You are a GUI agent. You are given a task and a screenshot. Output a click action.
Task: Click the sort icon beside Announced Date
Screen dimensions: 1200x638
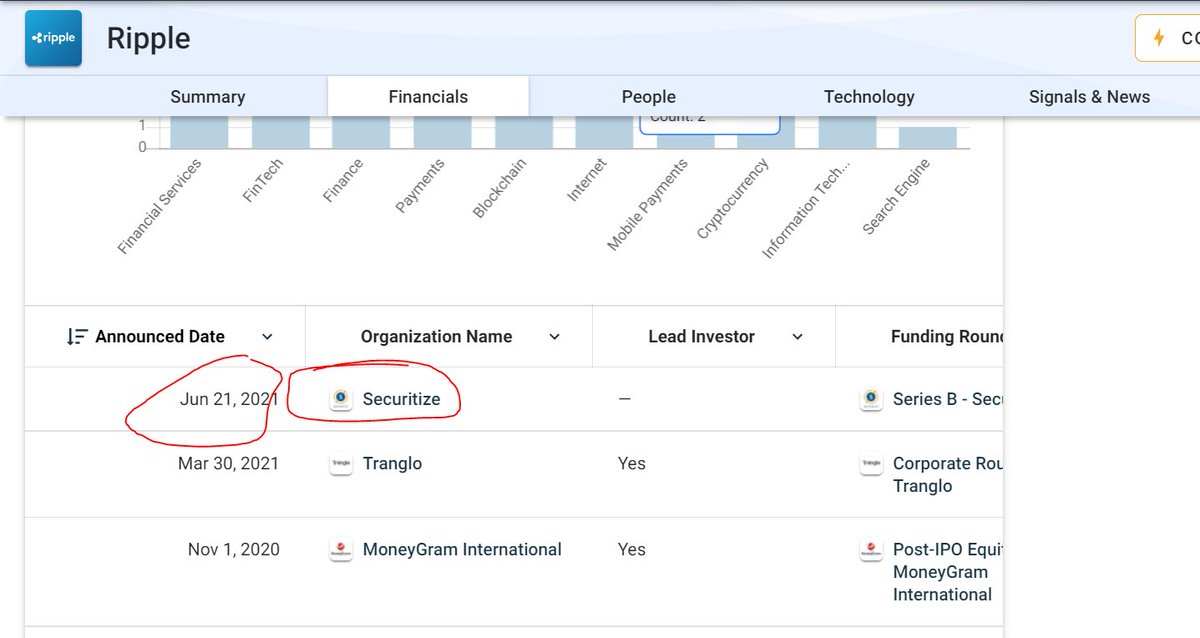(x=77, y=337)
